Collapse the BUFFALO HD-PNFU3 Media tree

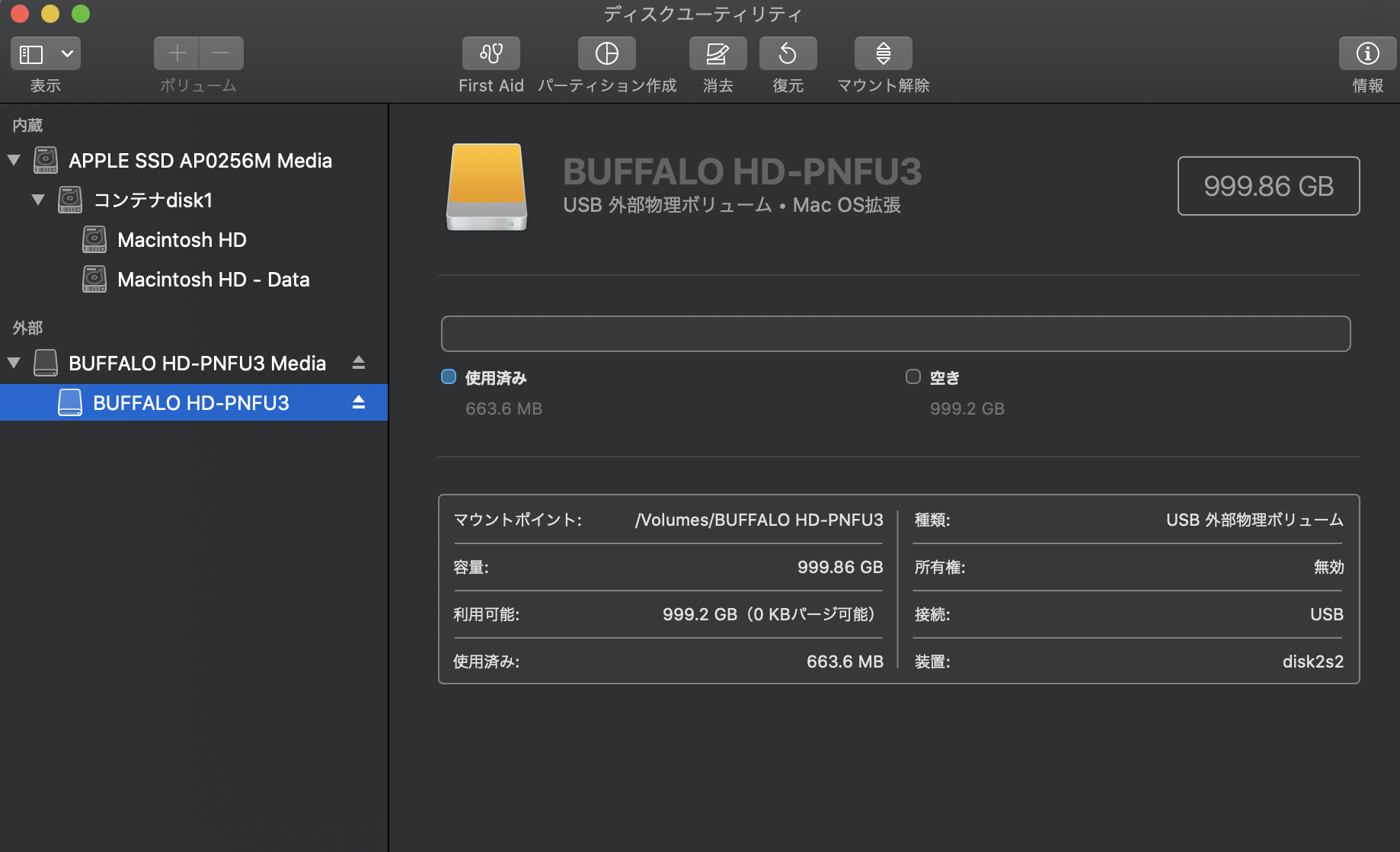tap(14, 363)
